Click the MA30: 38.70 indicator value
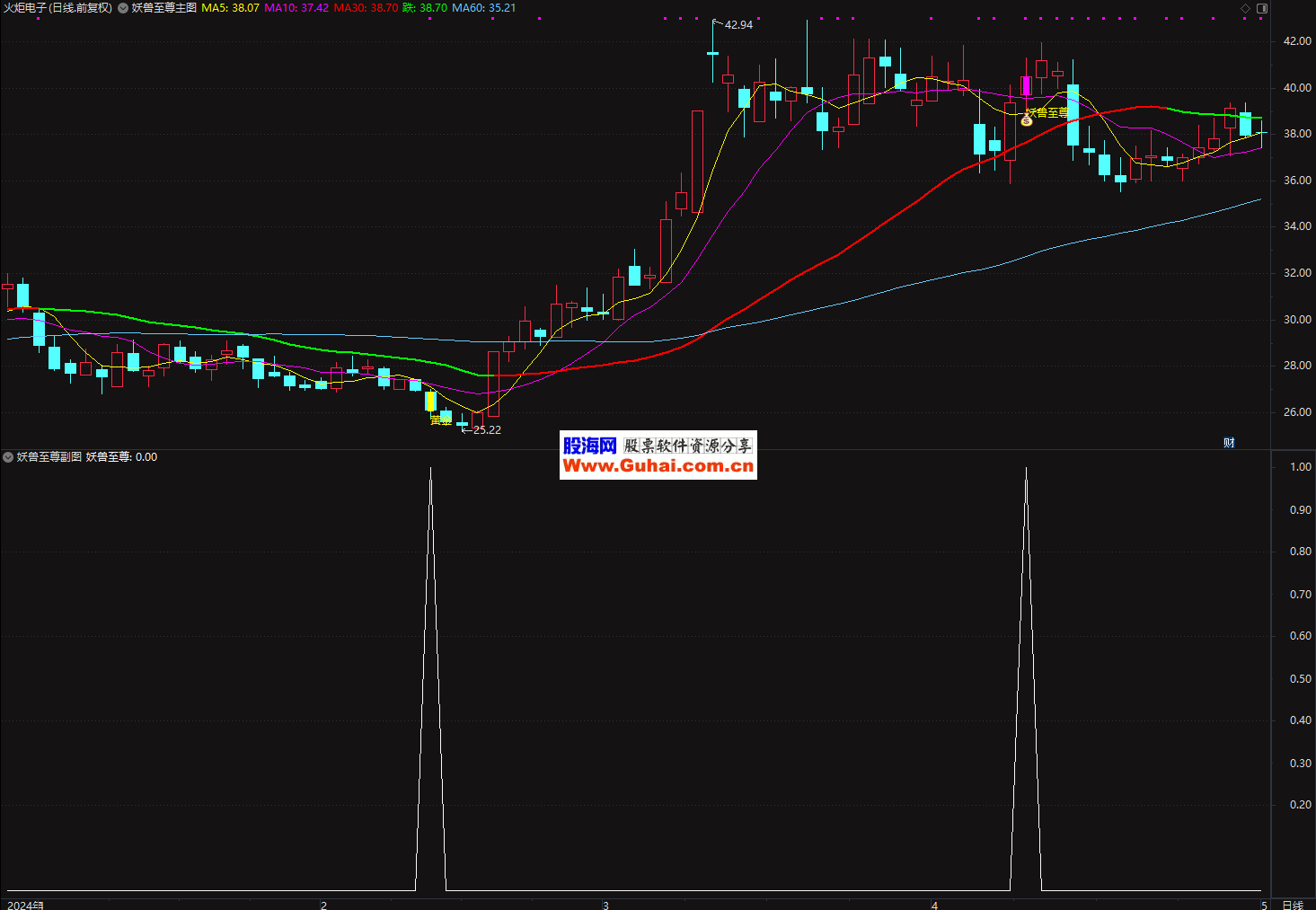The width and height of the screenshot is (1316, 910). (x=366, y=7)
